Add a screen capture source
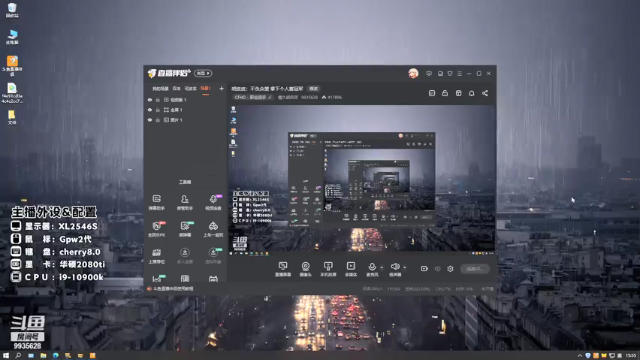640x360 pixels. point(283,269)
